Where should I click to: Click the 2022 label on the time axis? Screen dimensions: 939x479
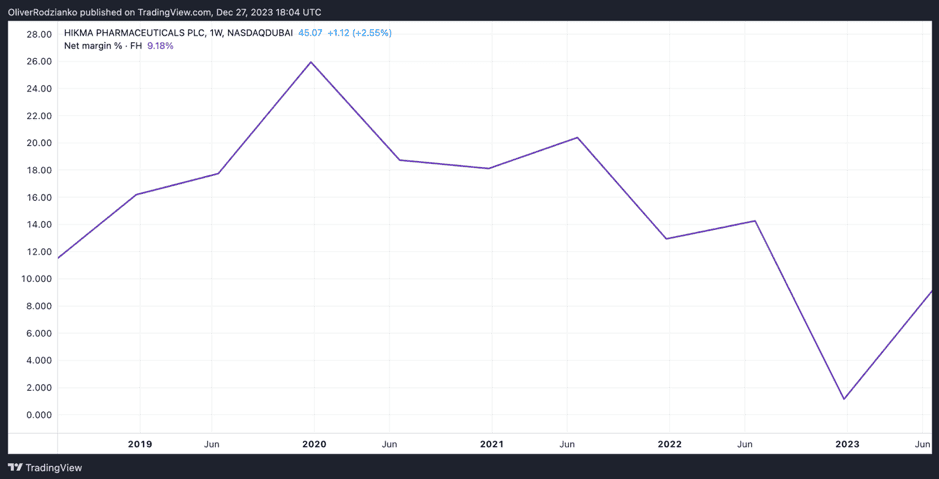tap(669, 444)
